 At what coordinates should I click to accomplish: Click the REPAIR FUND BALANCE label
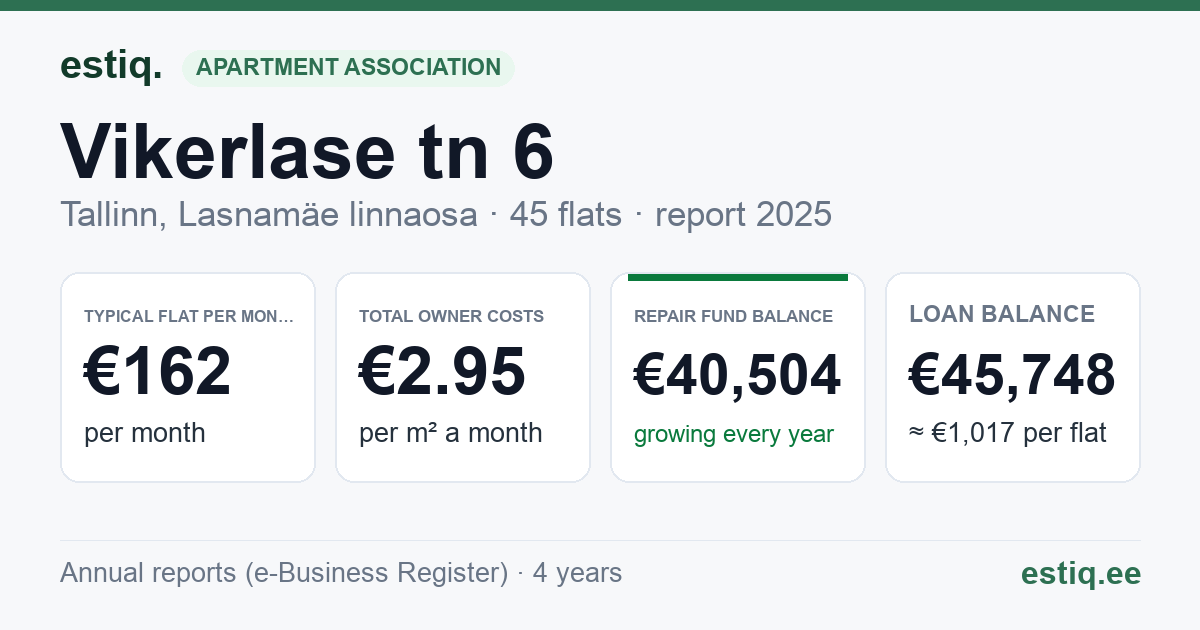pyautogui.click(x=733, y=316)
